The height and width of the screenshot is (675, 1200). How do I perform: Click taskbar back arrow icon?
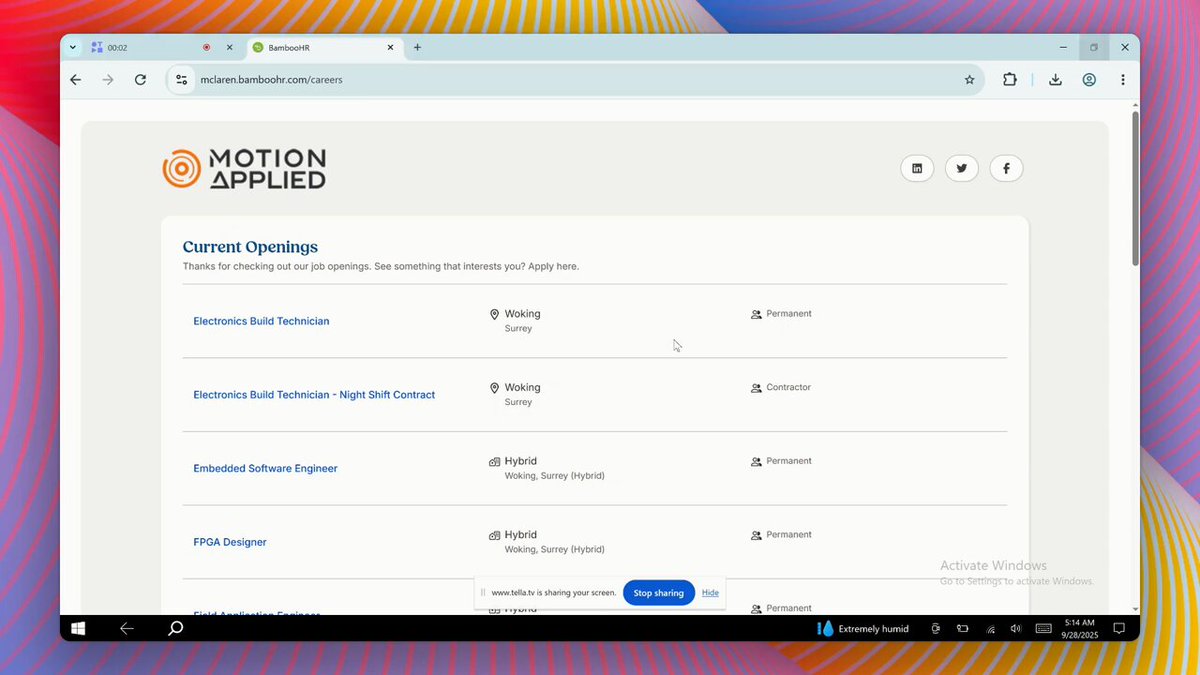pos(127,628)
